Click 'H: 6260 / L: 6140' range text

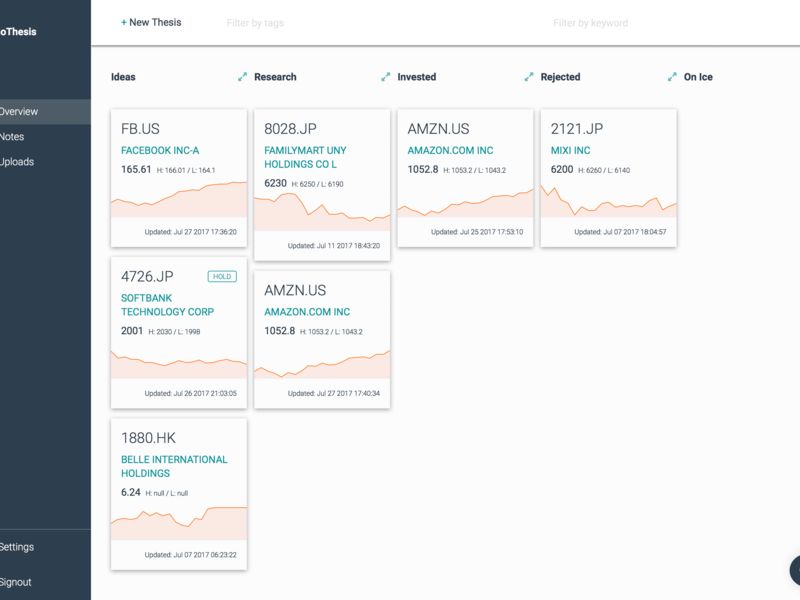[x=604, y=170]
